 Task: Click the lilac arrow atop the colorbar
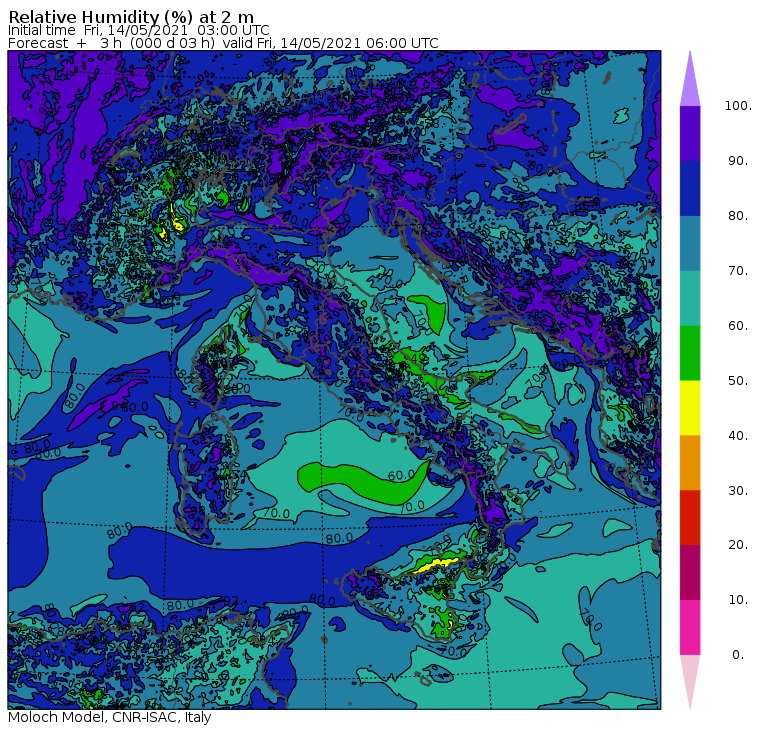point(690,80)
